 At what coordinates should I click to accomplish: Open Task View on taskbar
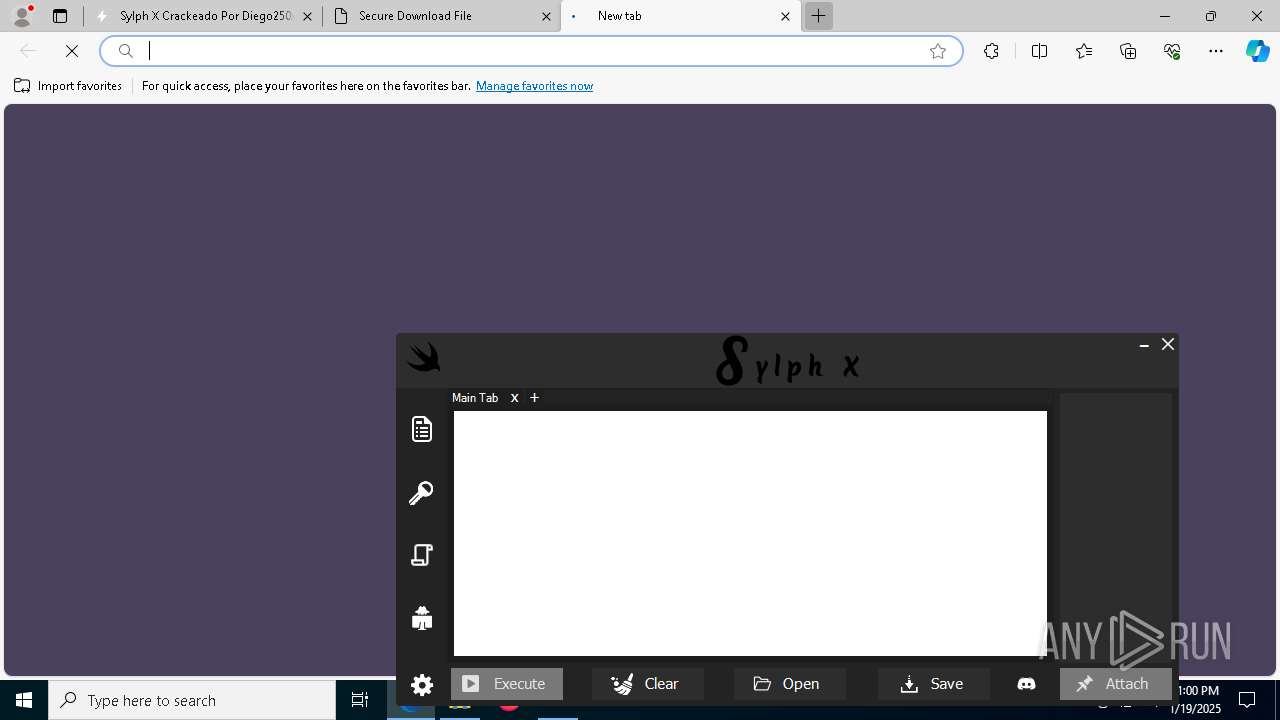tap(360, 700)
